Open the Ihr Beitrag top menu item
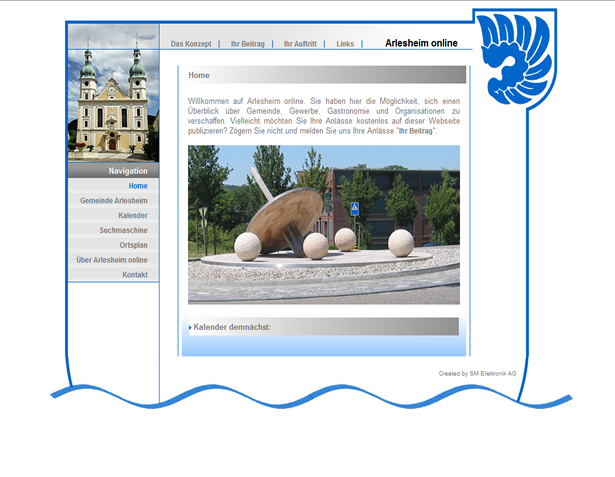This screenshot has width=615, height=477. (247, 44)
